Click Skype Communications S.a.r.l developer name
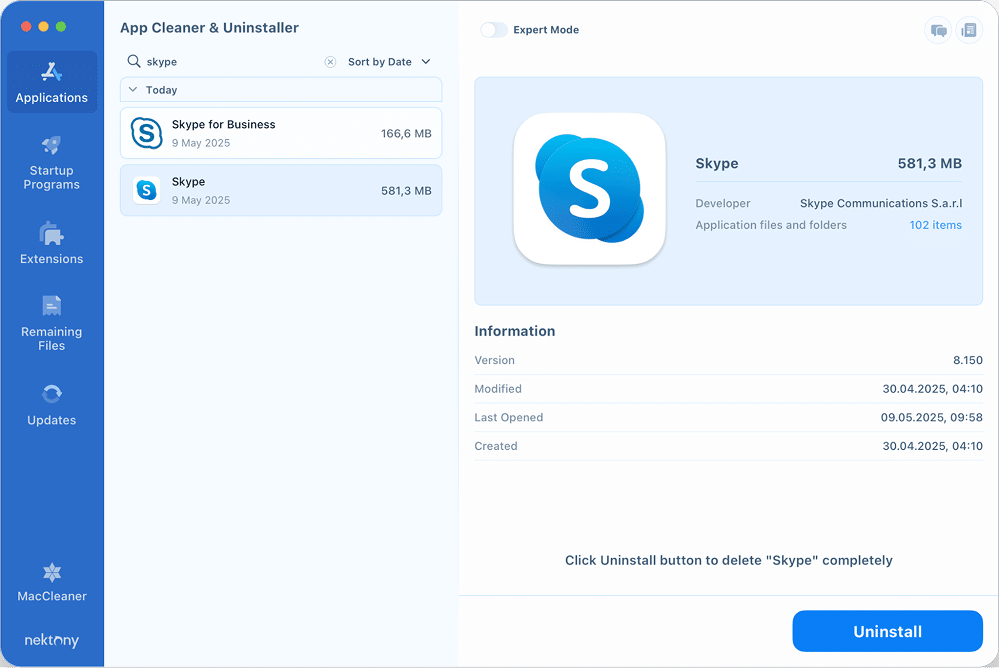Viewport: 999px width, 668px height. tap(881, 203)
